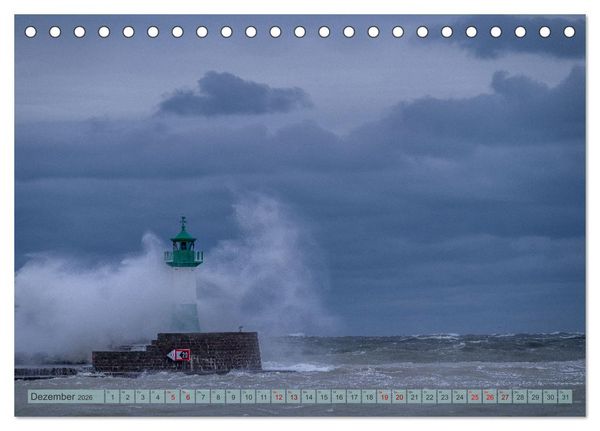Click the green lighthouse lantern top
This screenshot has width=600, height=431.
(183, 243)
